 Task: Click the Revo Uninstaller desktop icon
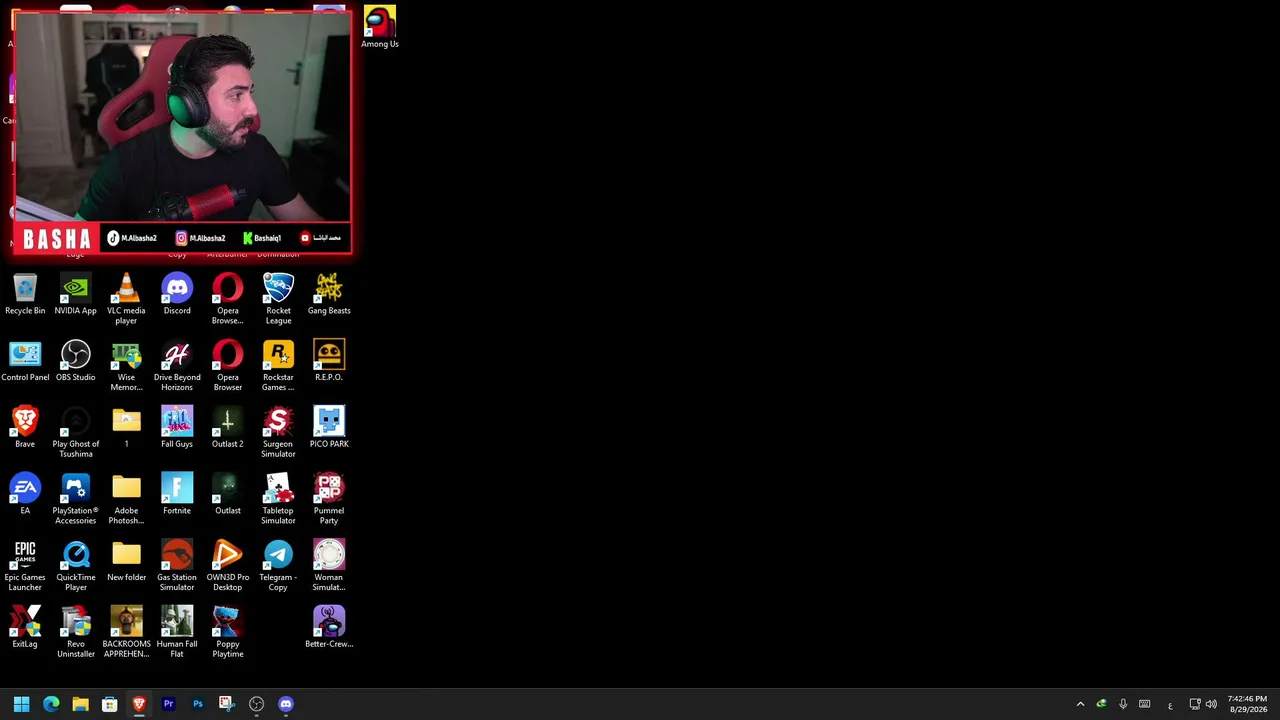pos(76,632)
